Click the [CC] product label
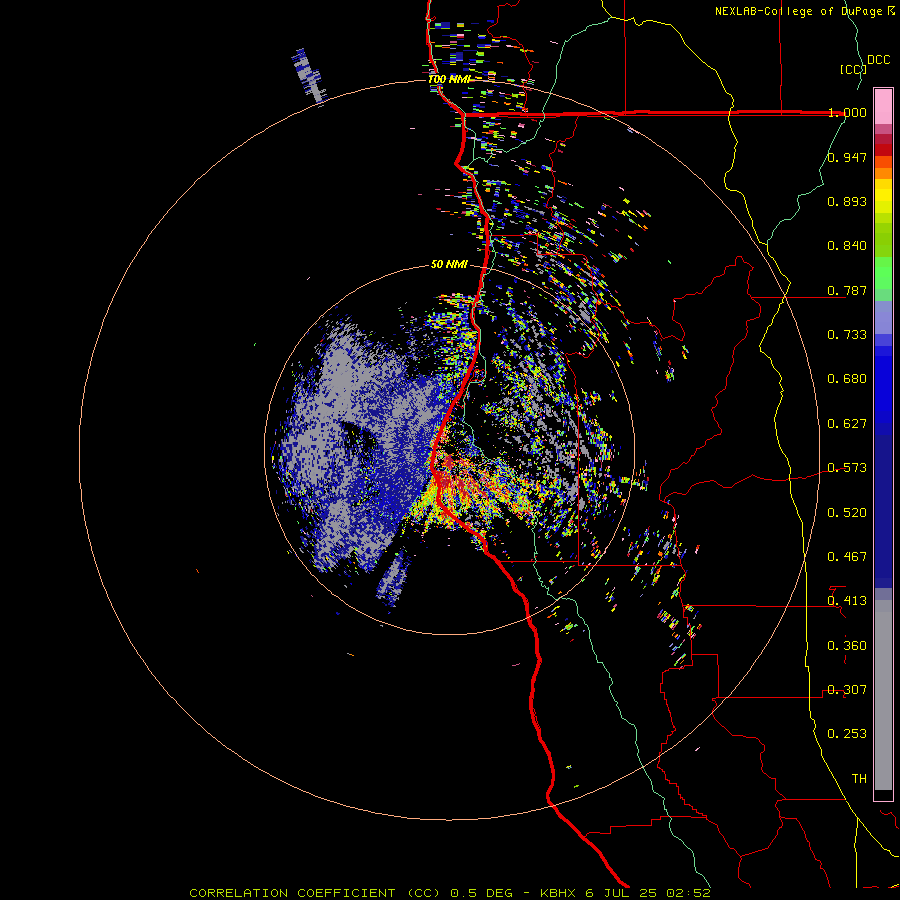 point(853,69)
